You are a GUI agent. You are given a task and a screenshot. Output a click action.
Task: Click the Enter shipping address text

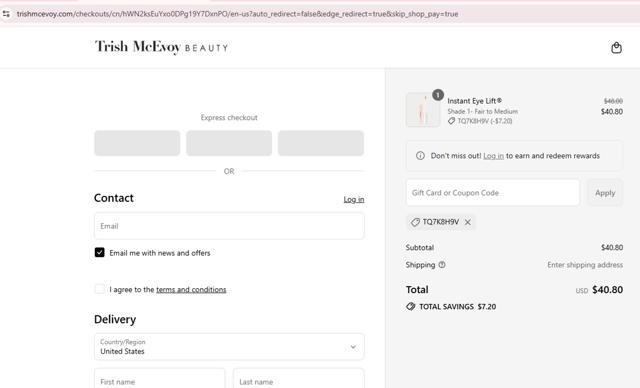click(x=585, y=265)
